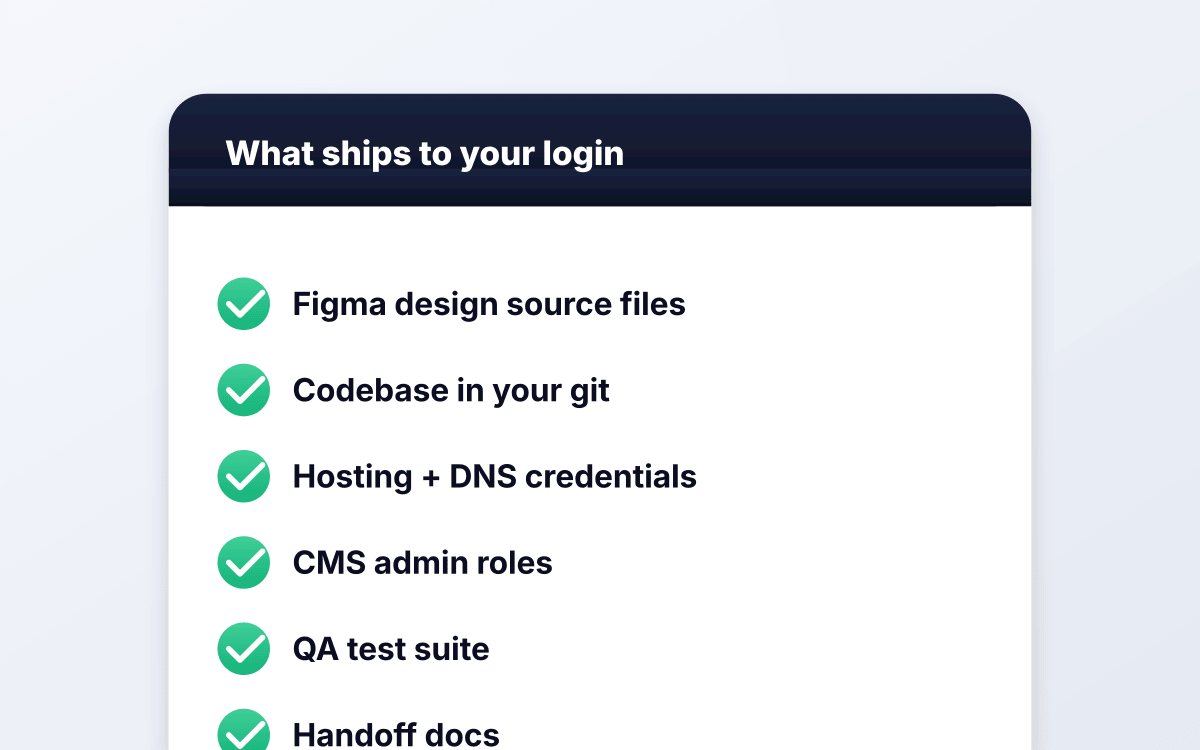Select the word git in the Codebase item
1200x750 pixels.
coord(589,391)
